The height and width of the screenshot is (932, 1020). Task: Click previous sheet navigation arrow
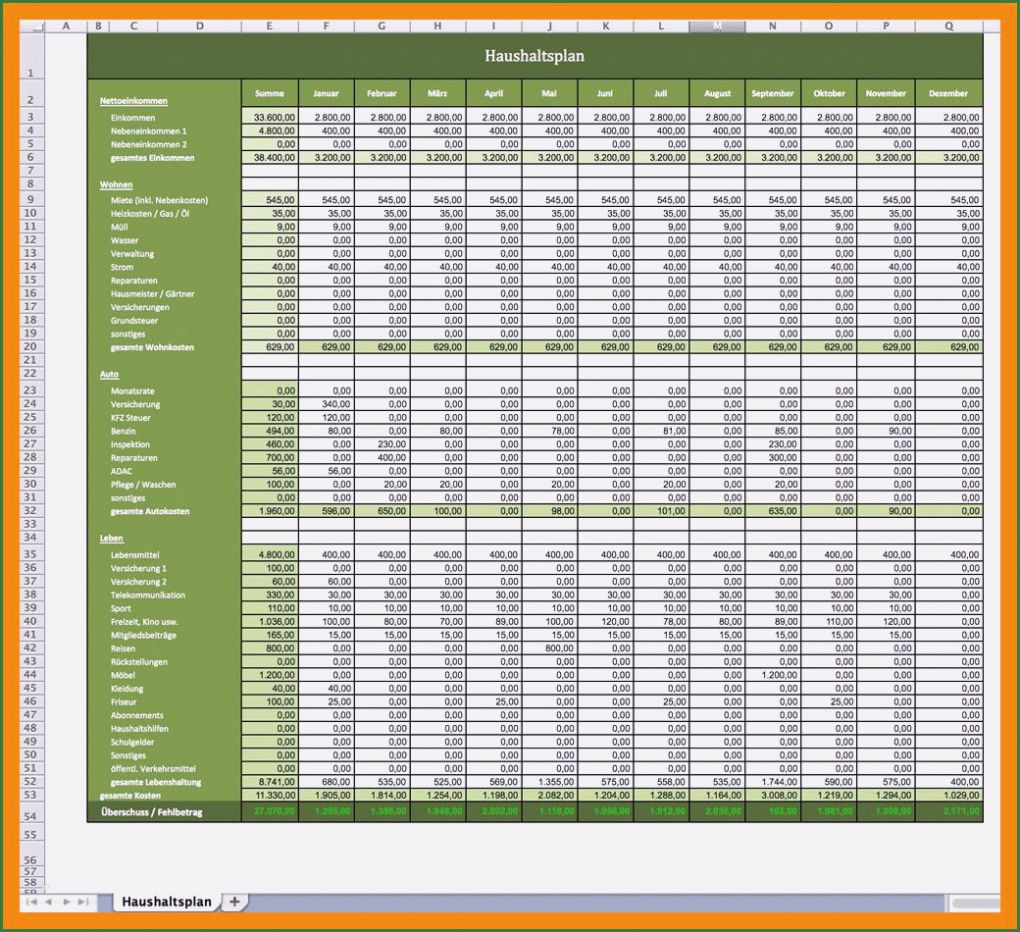point(49,902)
